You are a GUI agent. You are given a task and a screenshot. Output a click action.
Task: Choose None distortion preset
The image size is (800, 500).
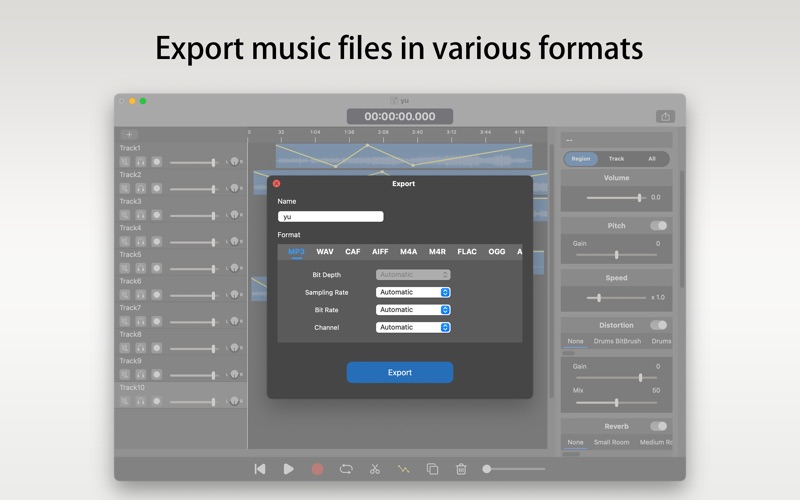pyautogui.click(x=575, y=341)
